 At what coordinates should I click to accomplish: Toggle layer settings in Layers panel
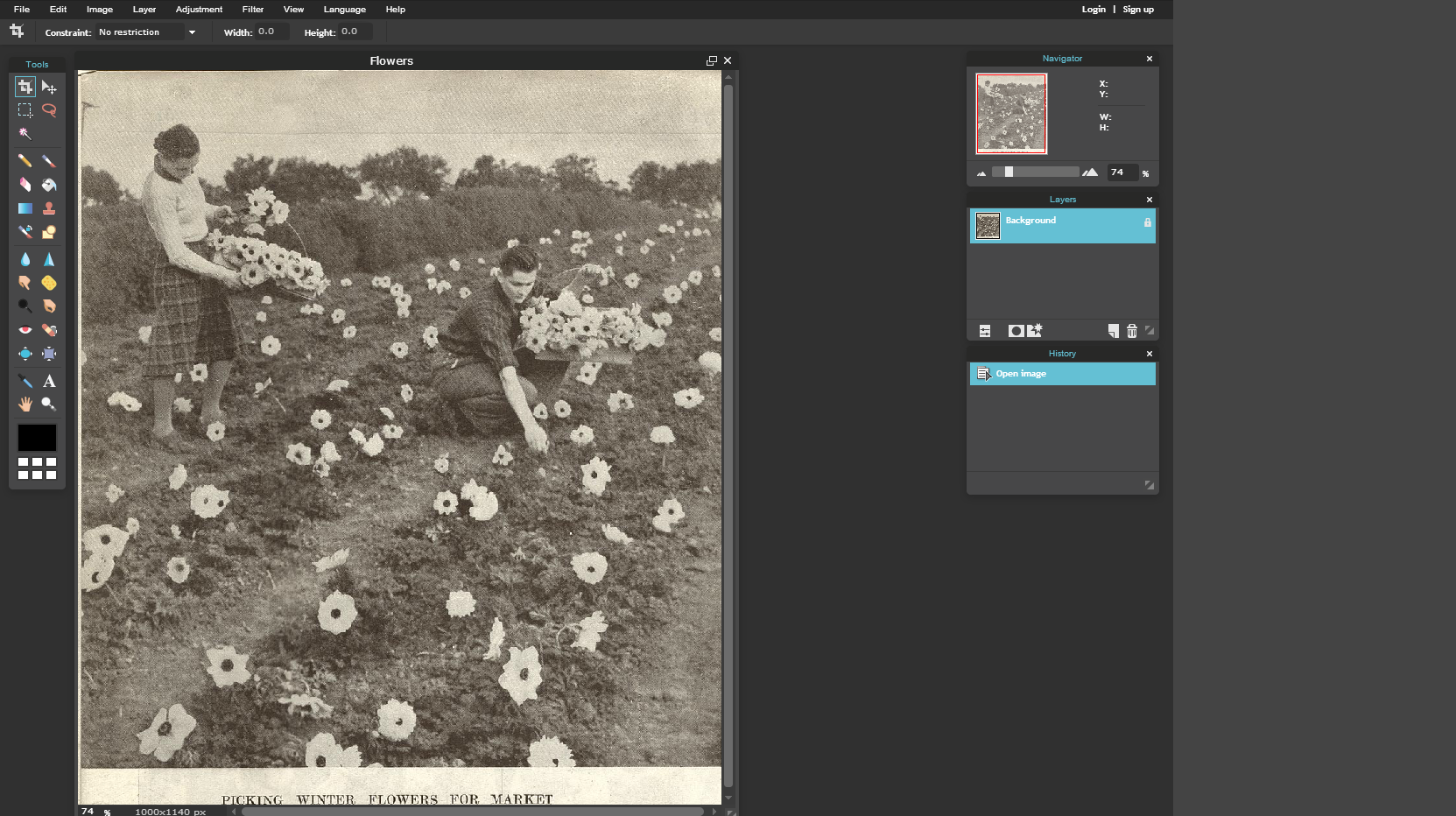(985, 331)
